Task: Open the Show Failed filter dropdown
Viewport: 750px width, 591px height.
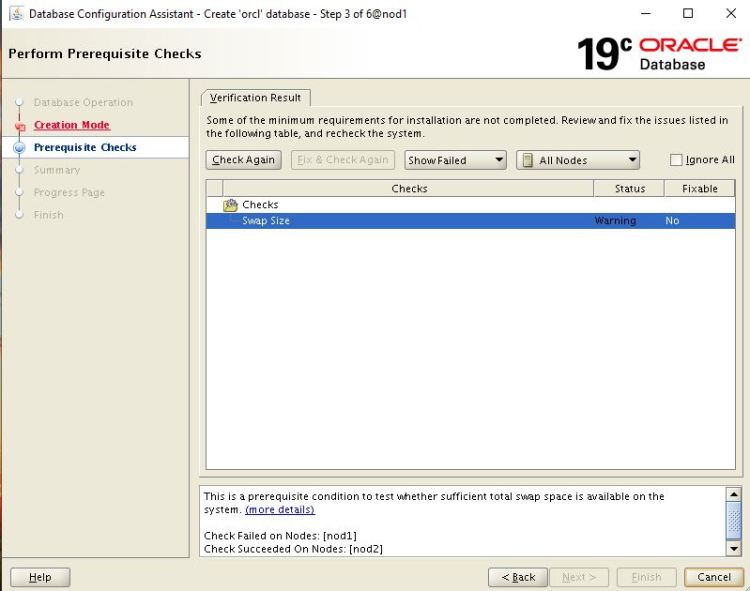Action: (455, 160)
